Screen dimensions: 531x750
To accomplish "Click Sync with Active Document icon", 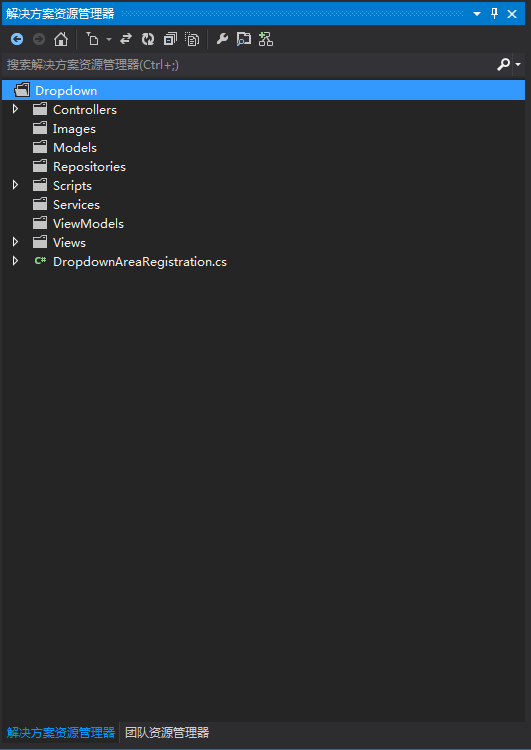I will [x=126, y=39].
